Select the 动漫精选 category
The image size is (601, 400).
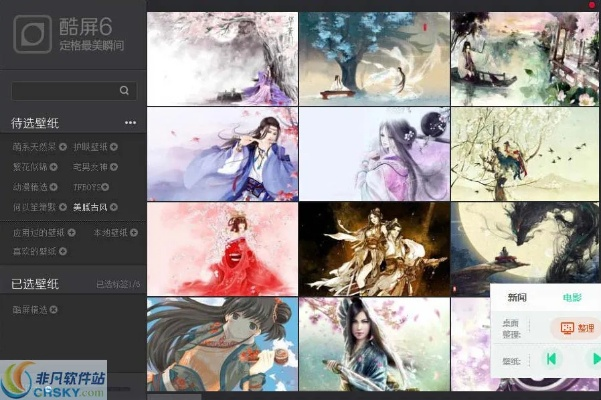[29, 187]
